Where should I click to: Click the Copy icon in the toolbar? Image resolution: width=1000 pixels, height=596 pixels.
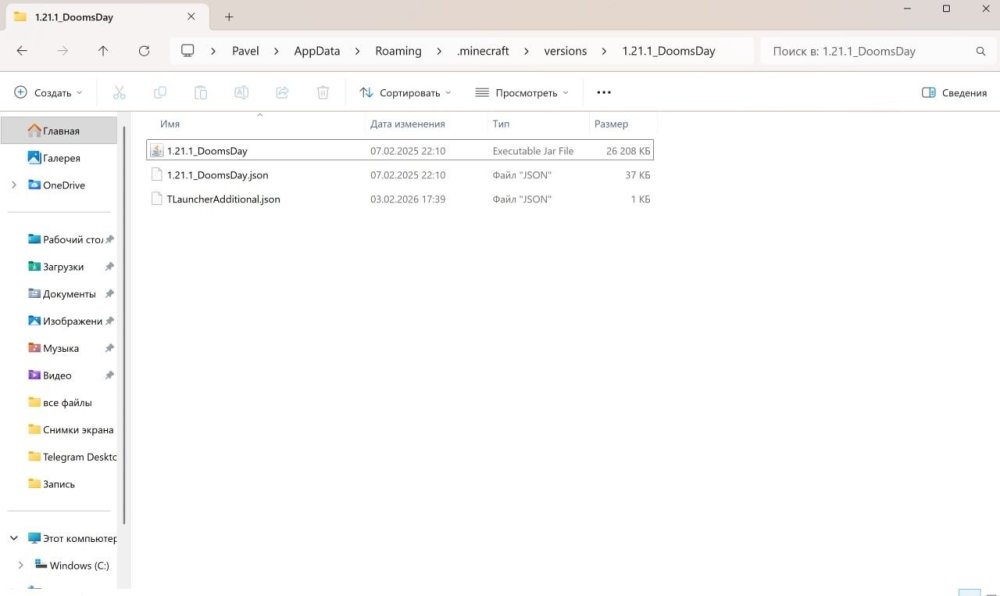coord(160,92)
